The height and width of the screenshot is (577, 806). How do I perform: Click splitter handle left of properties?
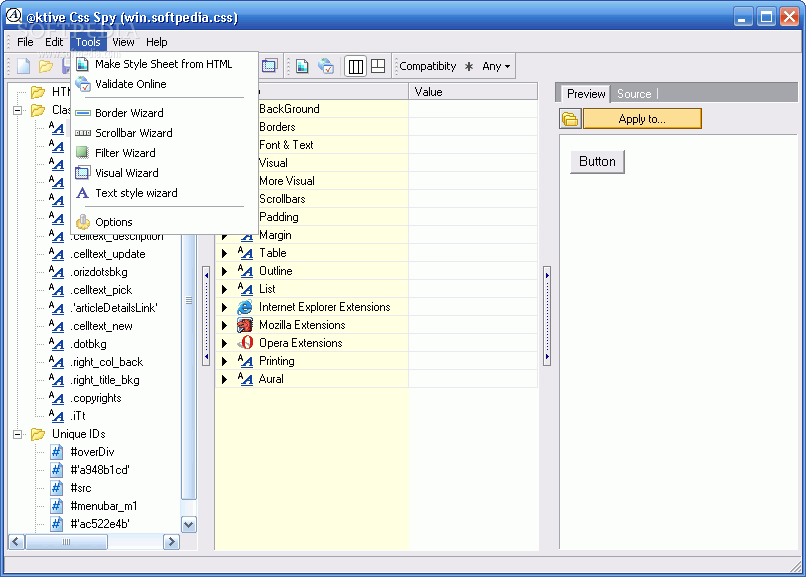point(206,315)
